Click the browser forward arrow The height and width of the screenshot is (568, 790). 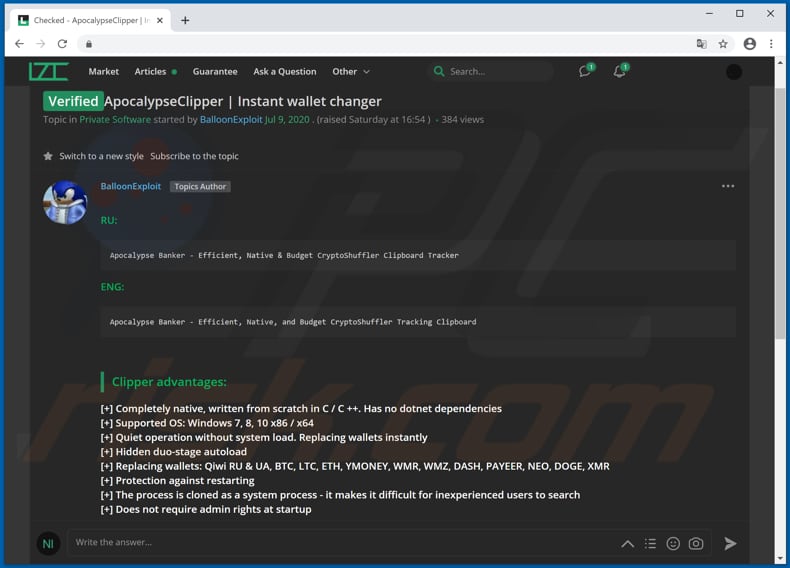40,44
